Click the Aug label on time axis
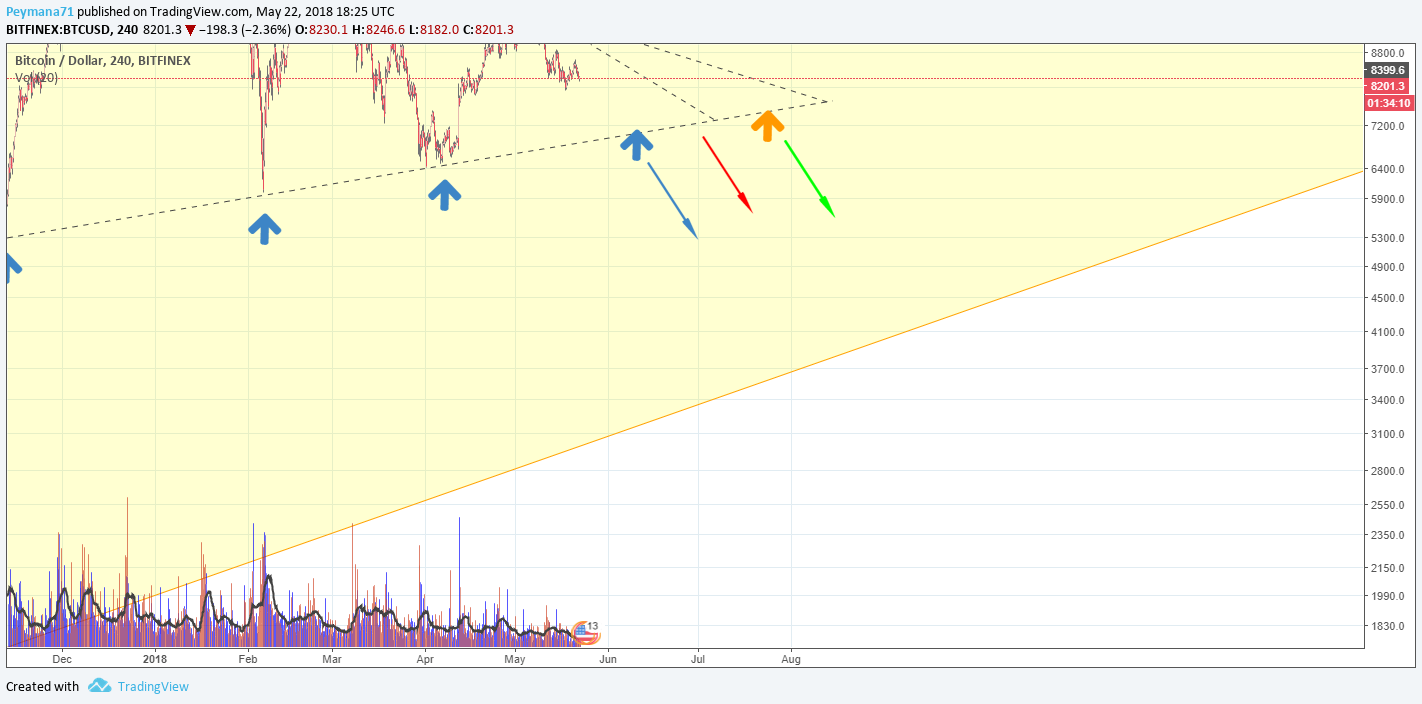 pos(791,659)
